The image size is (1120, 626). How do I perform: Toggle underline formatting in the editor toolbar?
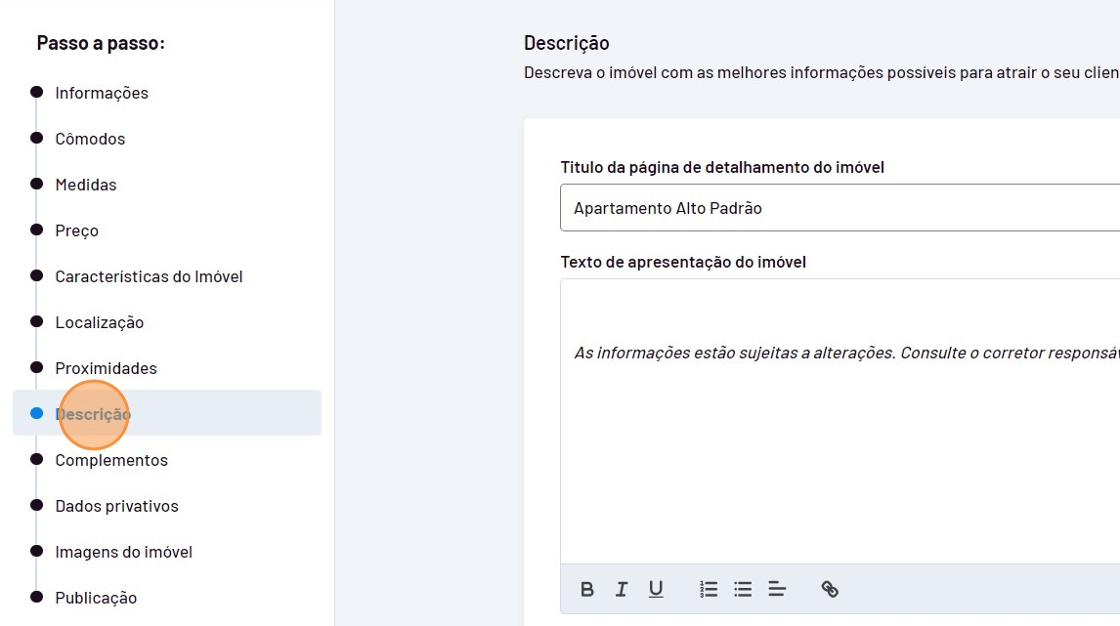[x=656, y=589]
